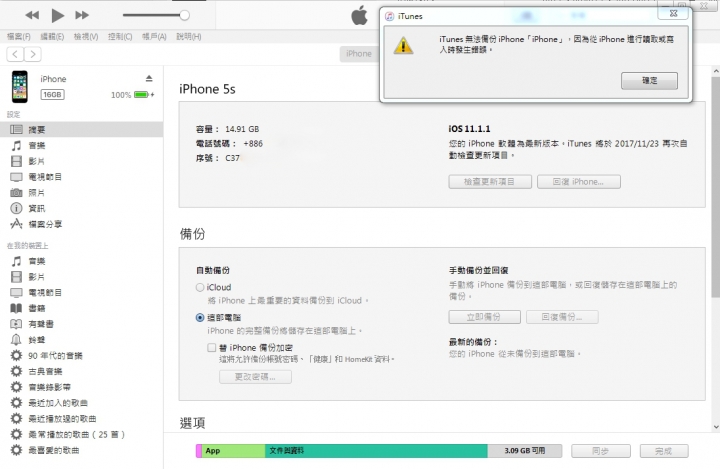The width and height of the screenshot is (720, 469).
Task: Select the 這部電腦 backup radio button
Action: (x=200, y=318)
